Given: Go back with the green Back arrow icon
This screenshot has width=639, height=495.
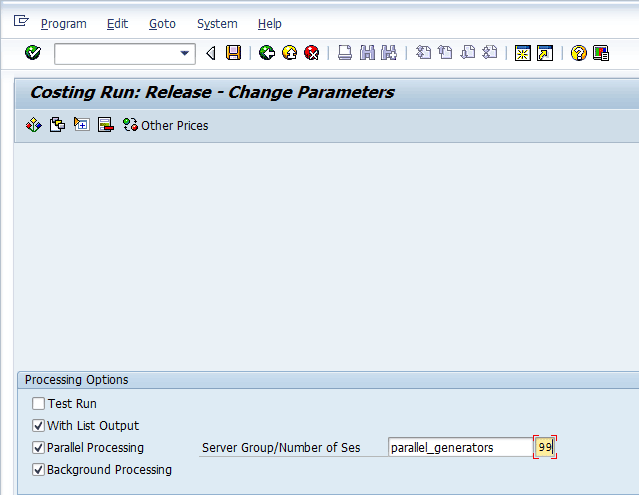Looking at the screenshot, I should pyautogui.click(x=267, y=53).
